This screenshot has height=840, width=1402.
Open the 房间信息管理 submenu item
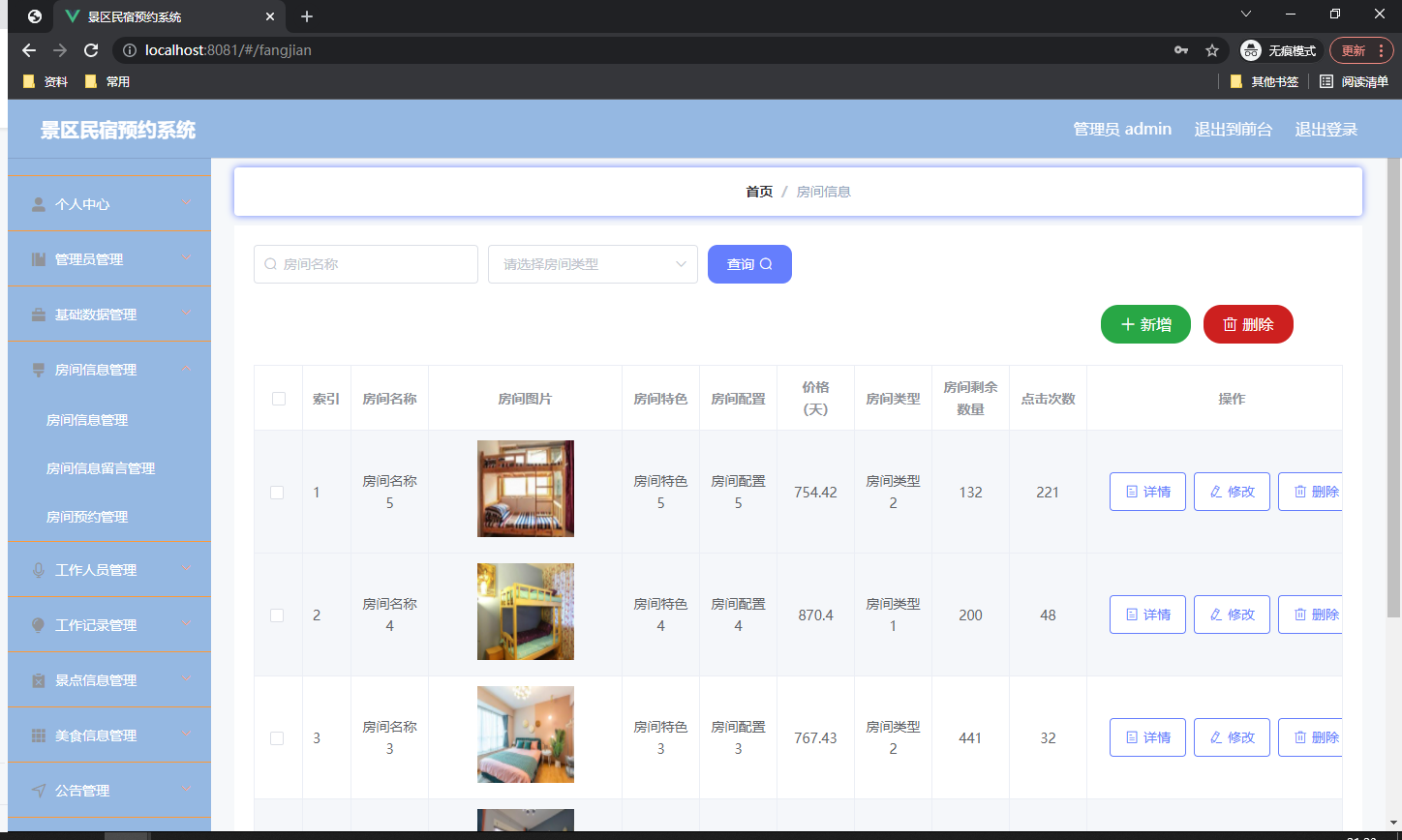(x=109, y=420)
